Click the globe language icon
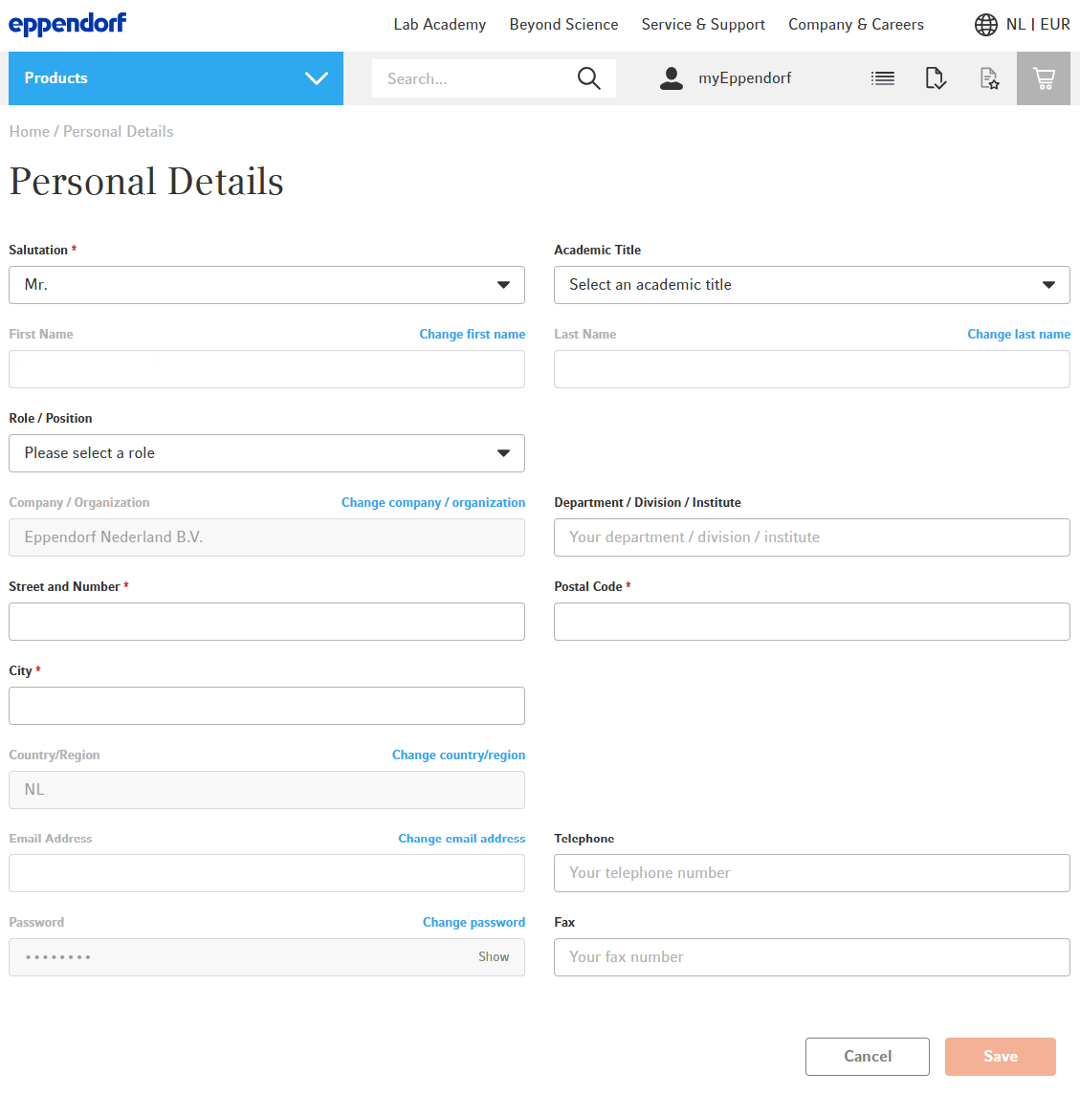This screenshot has height=1096, width=1080. [986, 24]
